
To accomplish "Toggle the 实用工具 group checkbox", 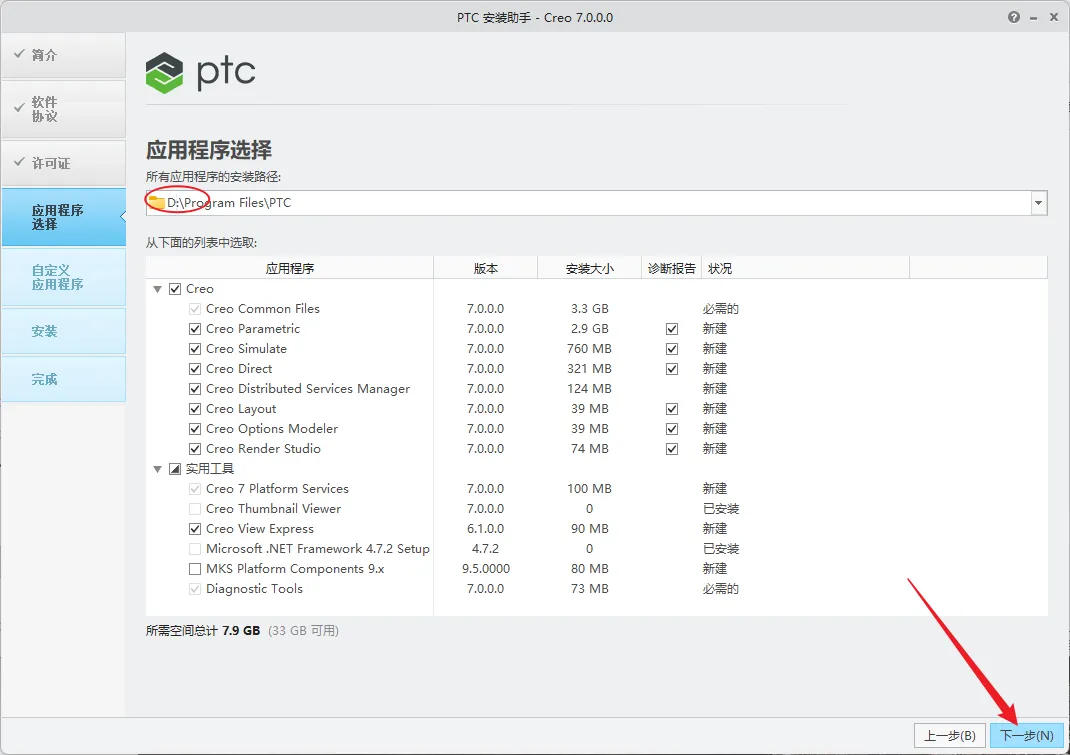I will pos(175,469).
